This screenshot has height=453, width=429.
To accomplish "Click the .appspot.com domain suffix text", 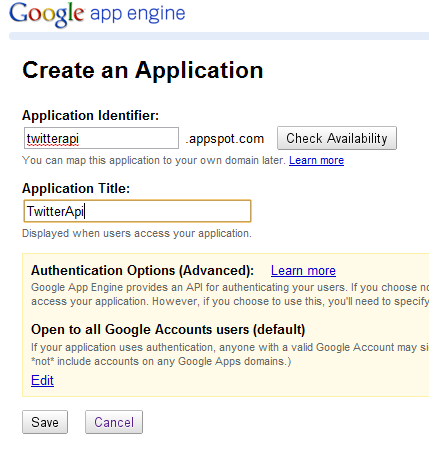I will [225, 139].
